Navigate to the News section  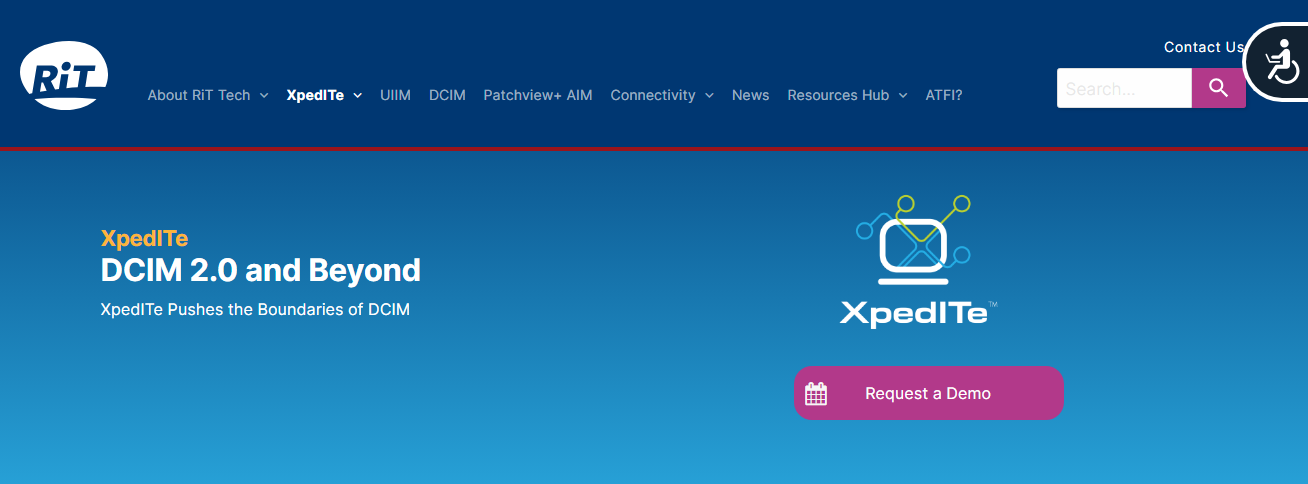750,95
